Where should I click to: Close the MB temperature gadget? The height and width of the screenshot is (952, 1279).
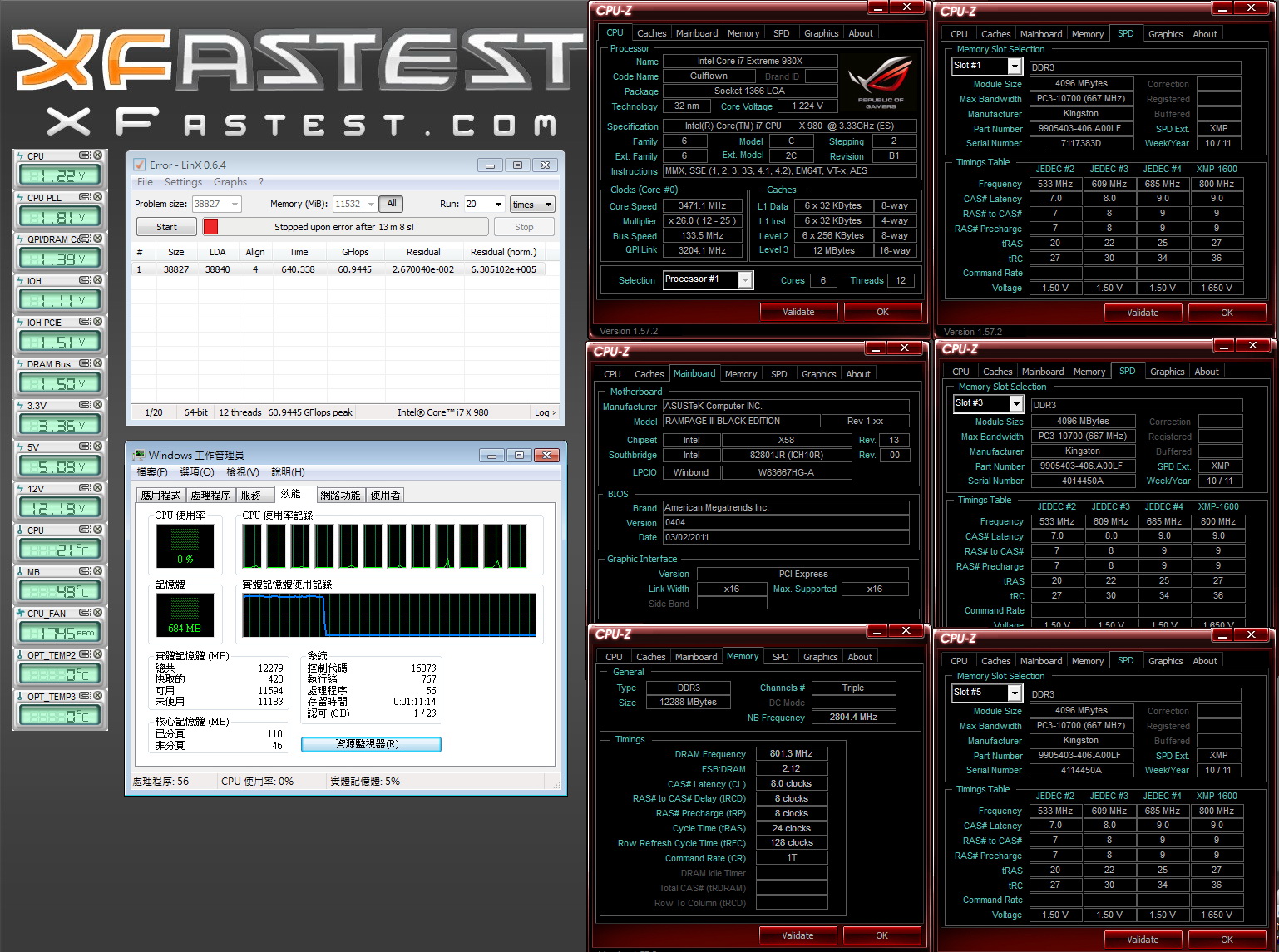(x=97, y=571)
